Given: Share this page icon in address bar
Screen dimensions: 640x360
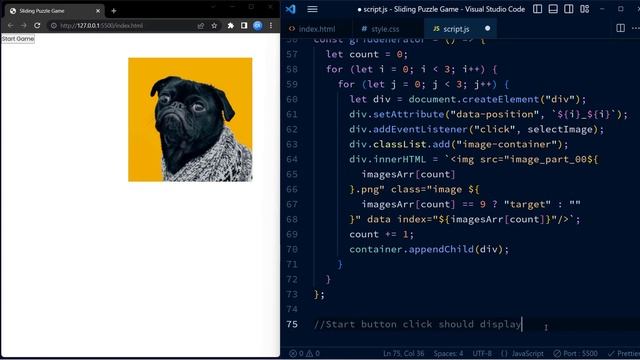Looking at the screenshot, I should pos(201,25).
